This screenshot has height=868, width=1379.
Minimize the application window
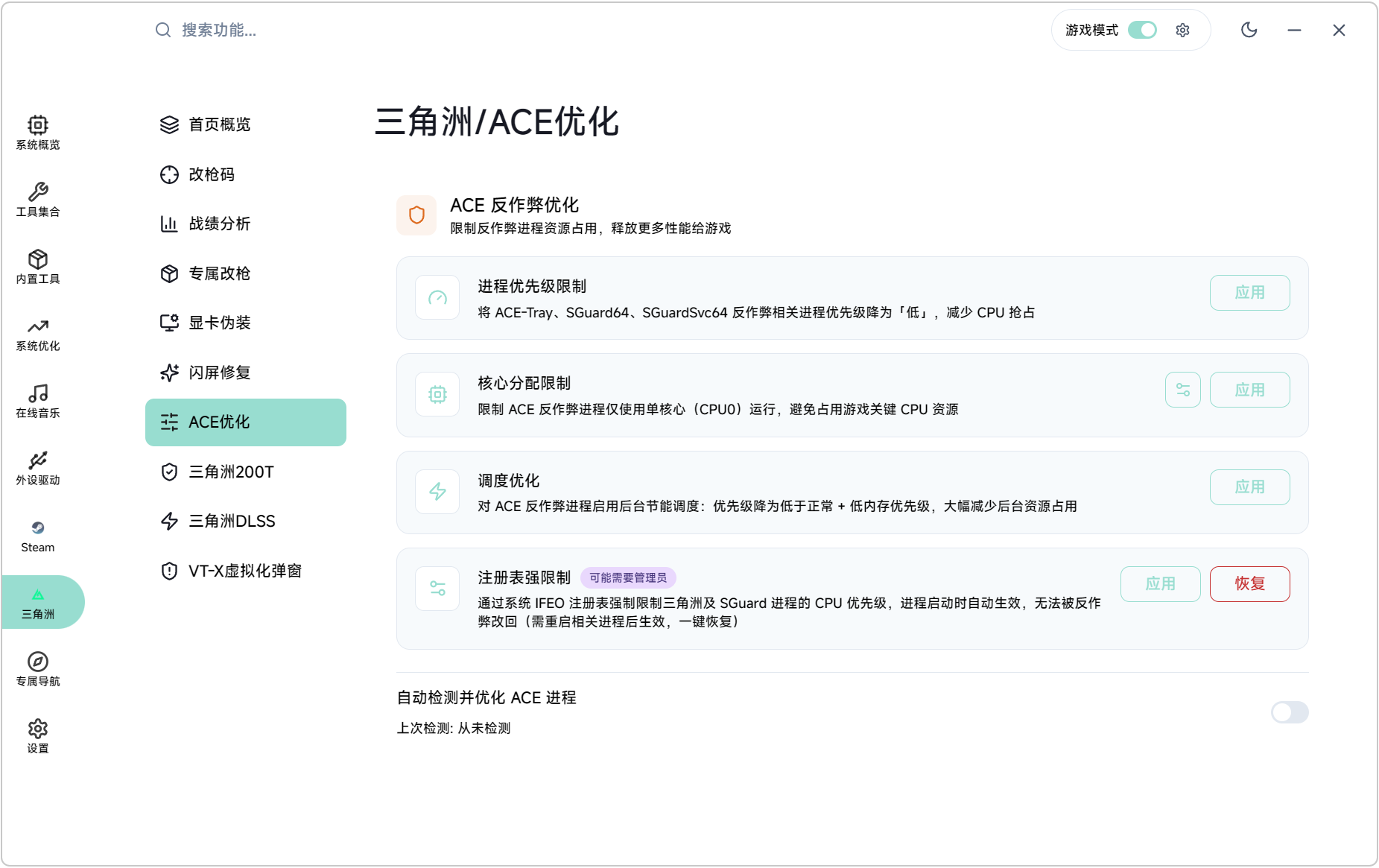pos(1294,30)
